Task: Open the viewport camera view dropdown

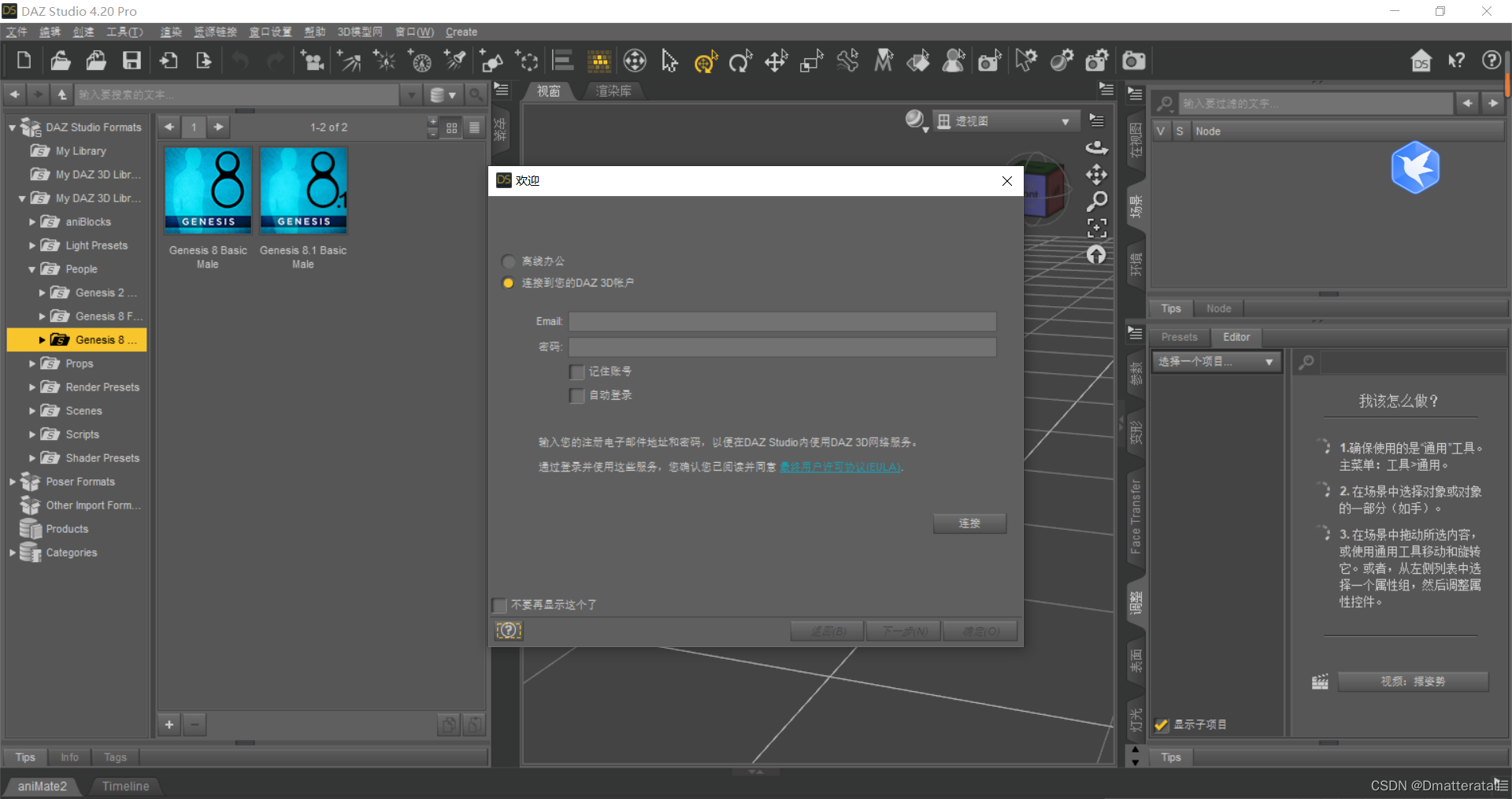Action: coord(1005,121)
